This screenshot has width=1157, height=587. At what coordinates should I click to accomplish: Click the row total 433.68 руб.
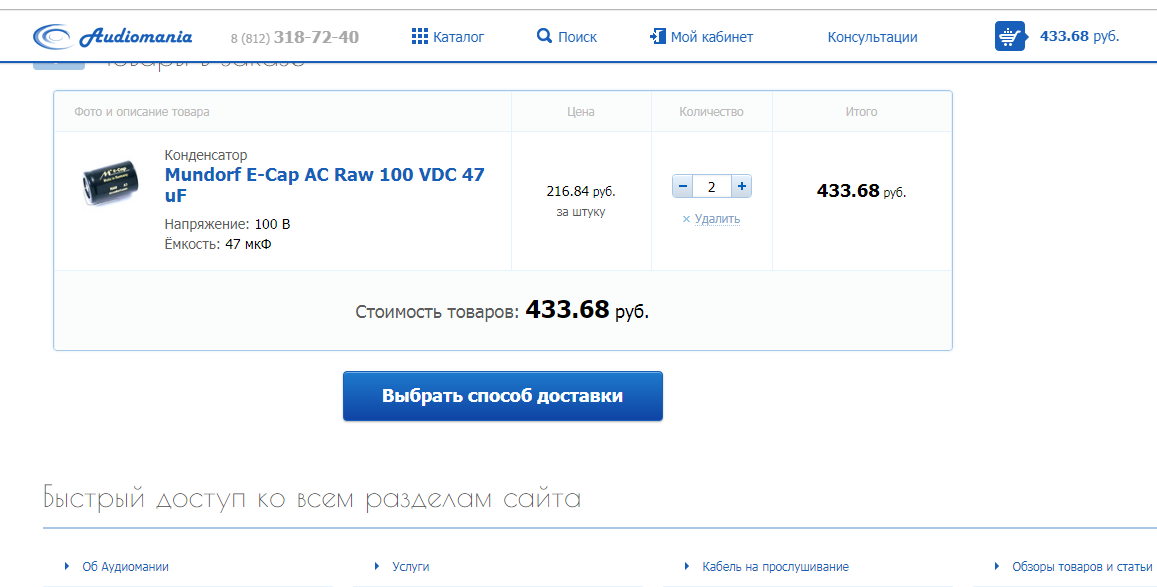coord(861,191)
